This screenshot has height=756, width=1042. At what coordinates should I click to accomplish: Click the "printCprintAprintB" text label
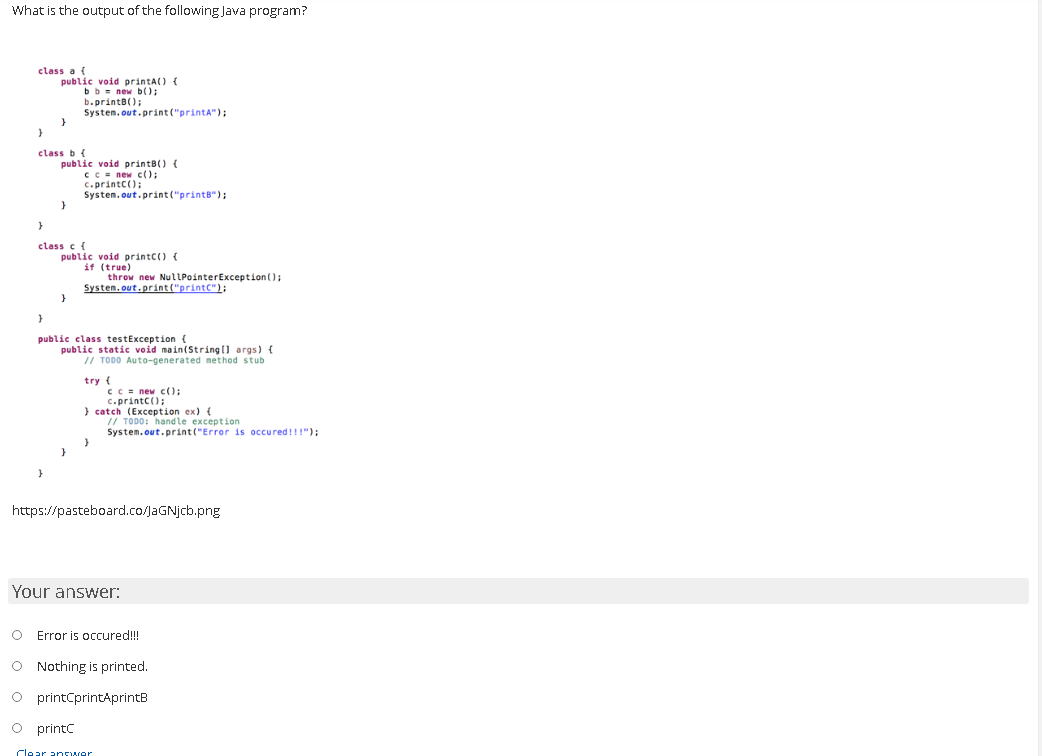[x=91, y=697]
